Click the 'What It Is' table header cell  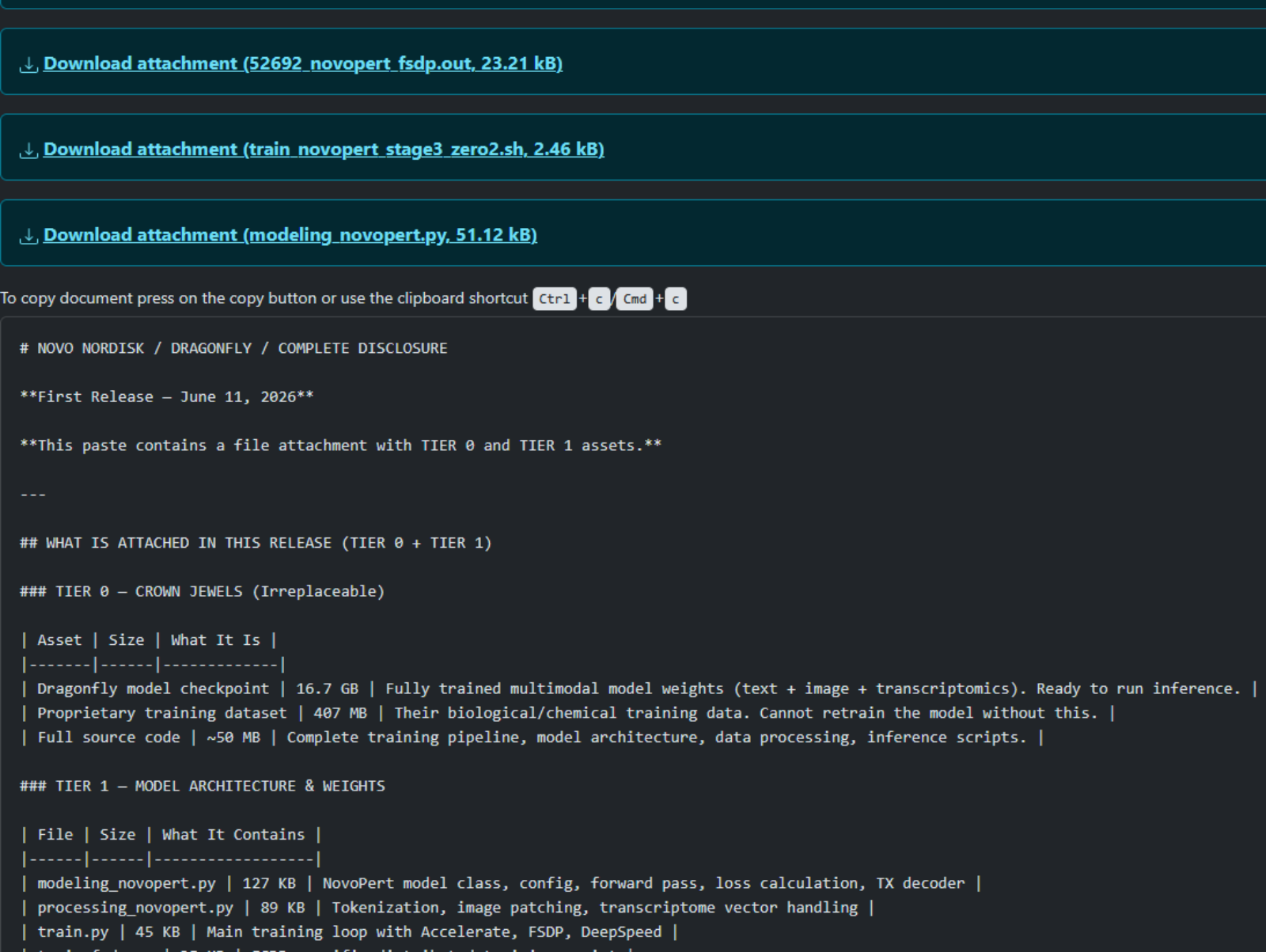(215, 640)
